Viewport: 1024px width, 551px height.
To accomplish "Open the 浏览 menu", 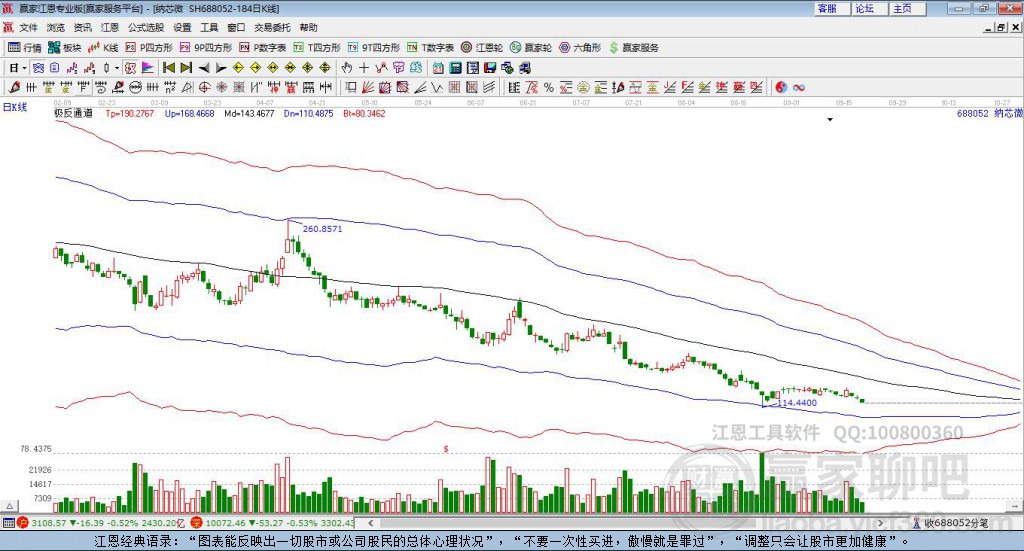I will pyautogui.click(x=56, y=27).
